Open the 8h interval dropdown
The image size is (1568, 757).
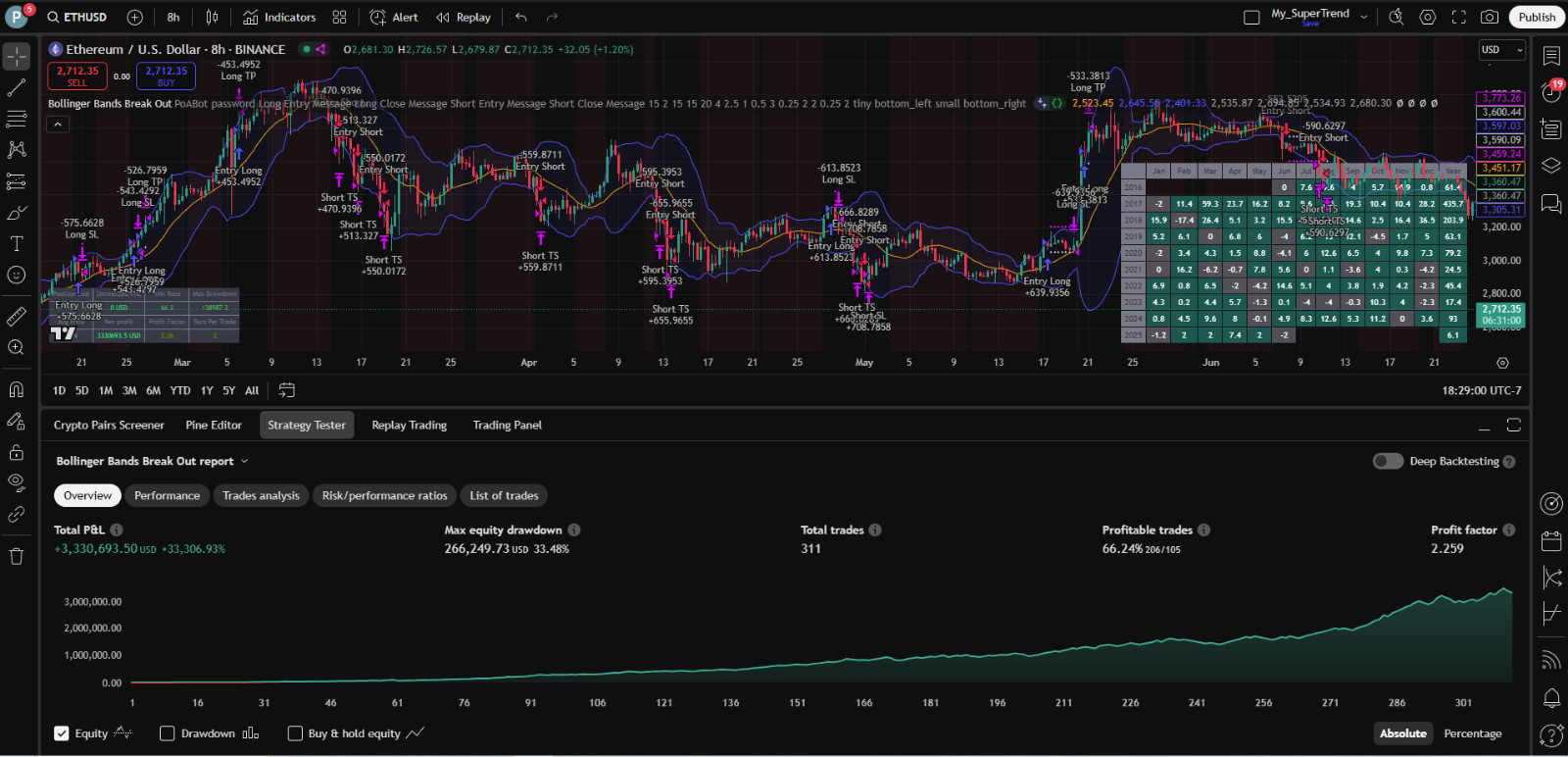pyautogui.click(x=173, y=17)
